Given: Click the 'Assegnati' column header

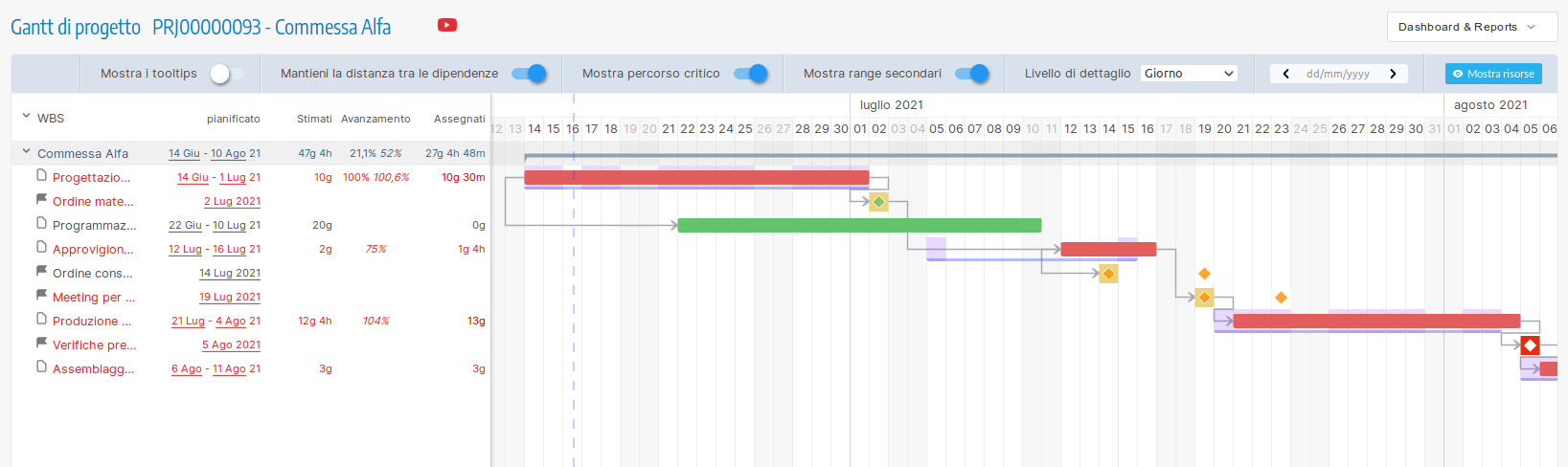Looking at the screenshot, I should click(x=460, y=119).
